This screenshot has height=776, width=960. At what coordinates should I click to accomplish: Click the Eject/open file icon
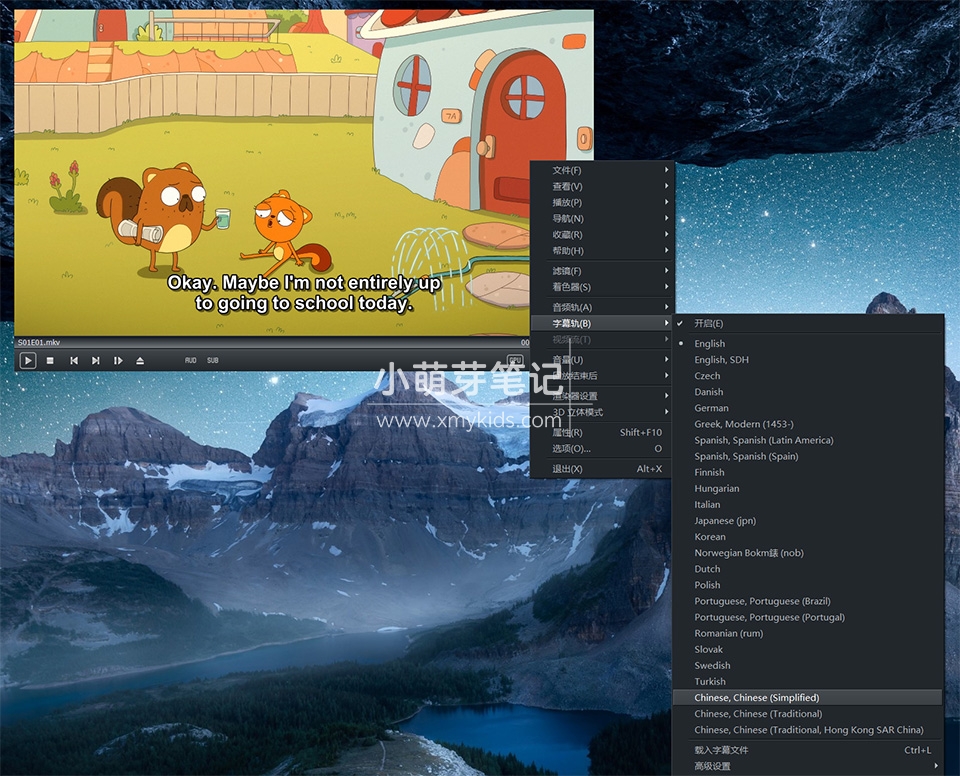click(140, 360)
